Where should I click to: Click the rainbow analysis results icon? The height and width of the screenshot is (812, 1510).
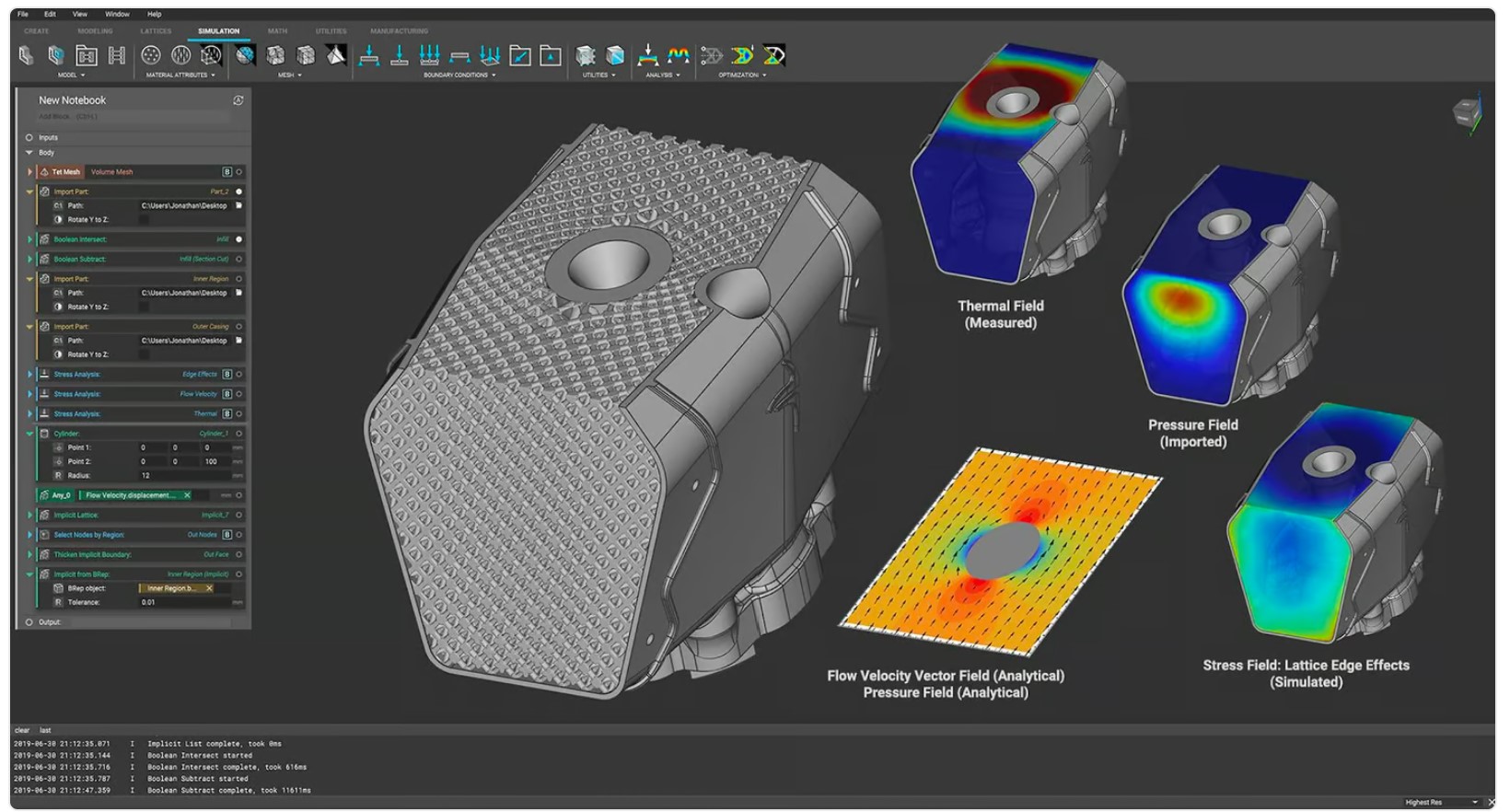(x=679, y=56)
